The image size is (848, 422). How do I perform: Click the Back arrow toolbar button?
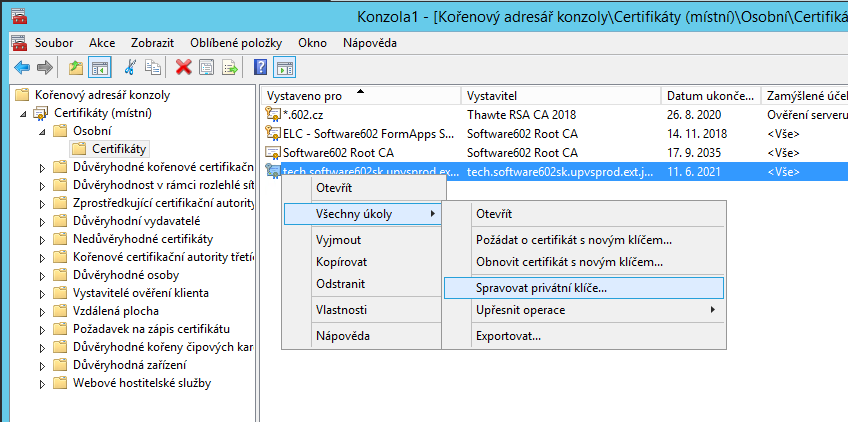(21, 68)
